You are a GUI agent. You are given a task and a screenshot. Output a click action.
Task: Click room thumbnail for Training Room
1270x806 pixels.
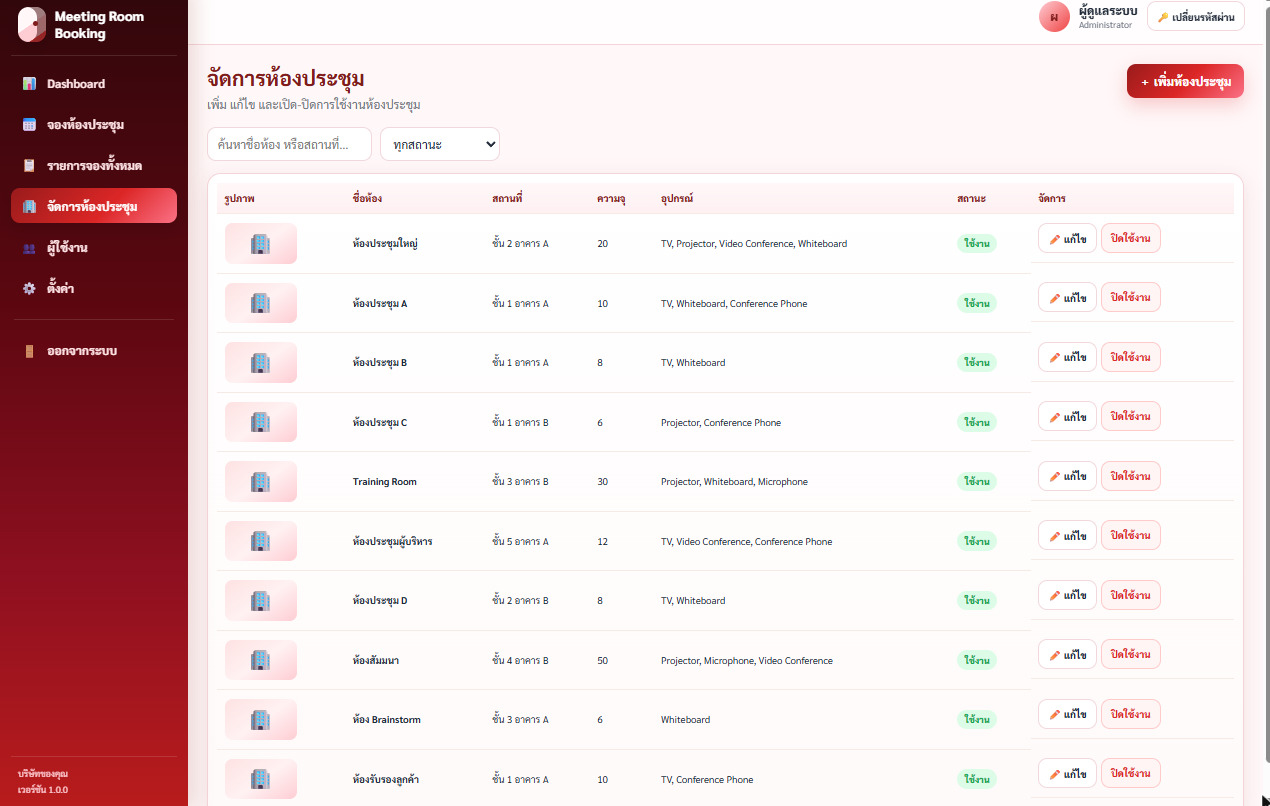pyautogui.click(x=261, y=481)
